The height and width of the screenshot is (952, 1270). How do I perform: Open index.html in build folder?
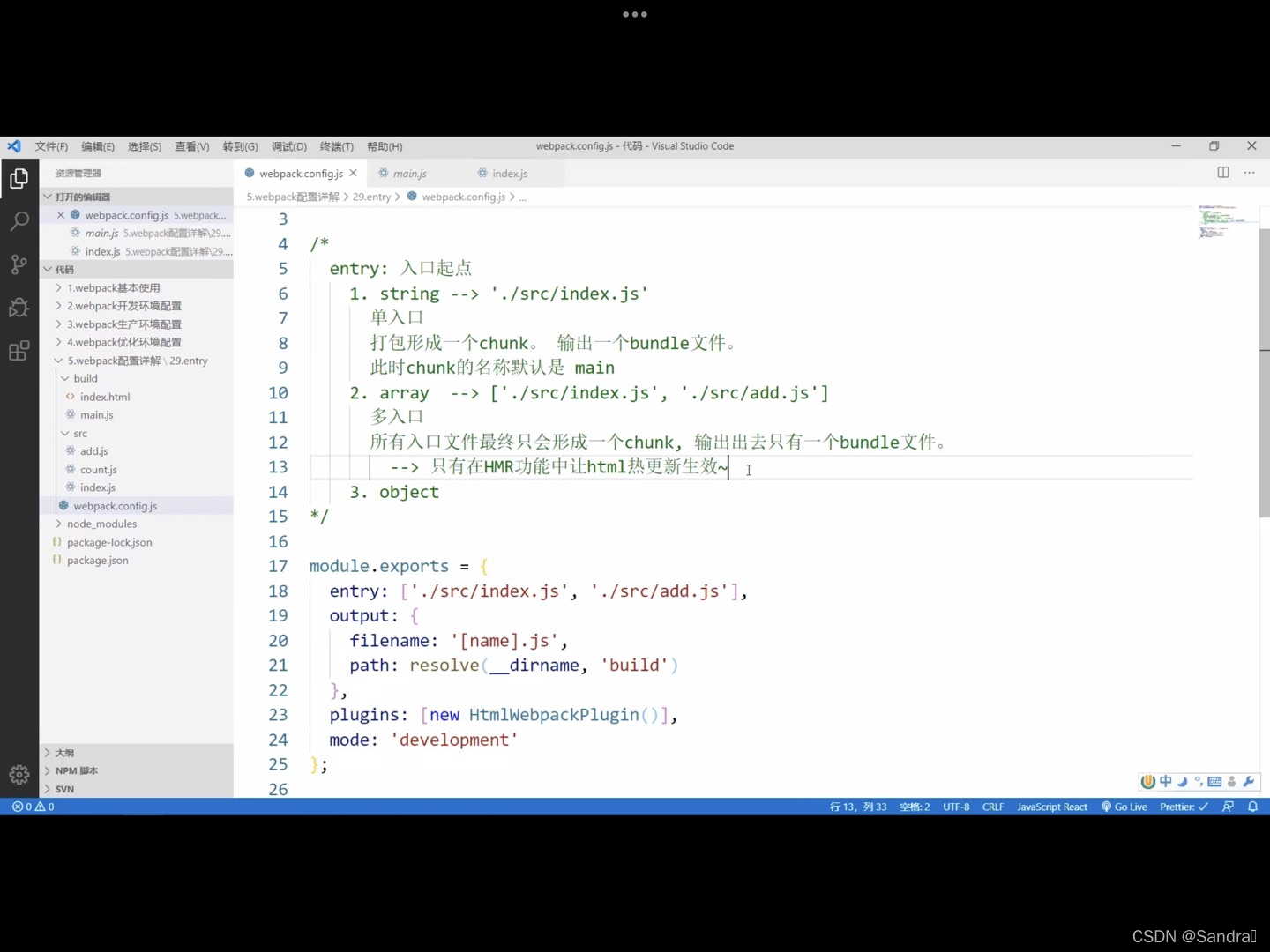(x=137, y=397)
